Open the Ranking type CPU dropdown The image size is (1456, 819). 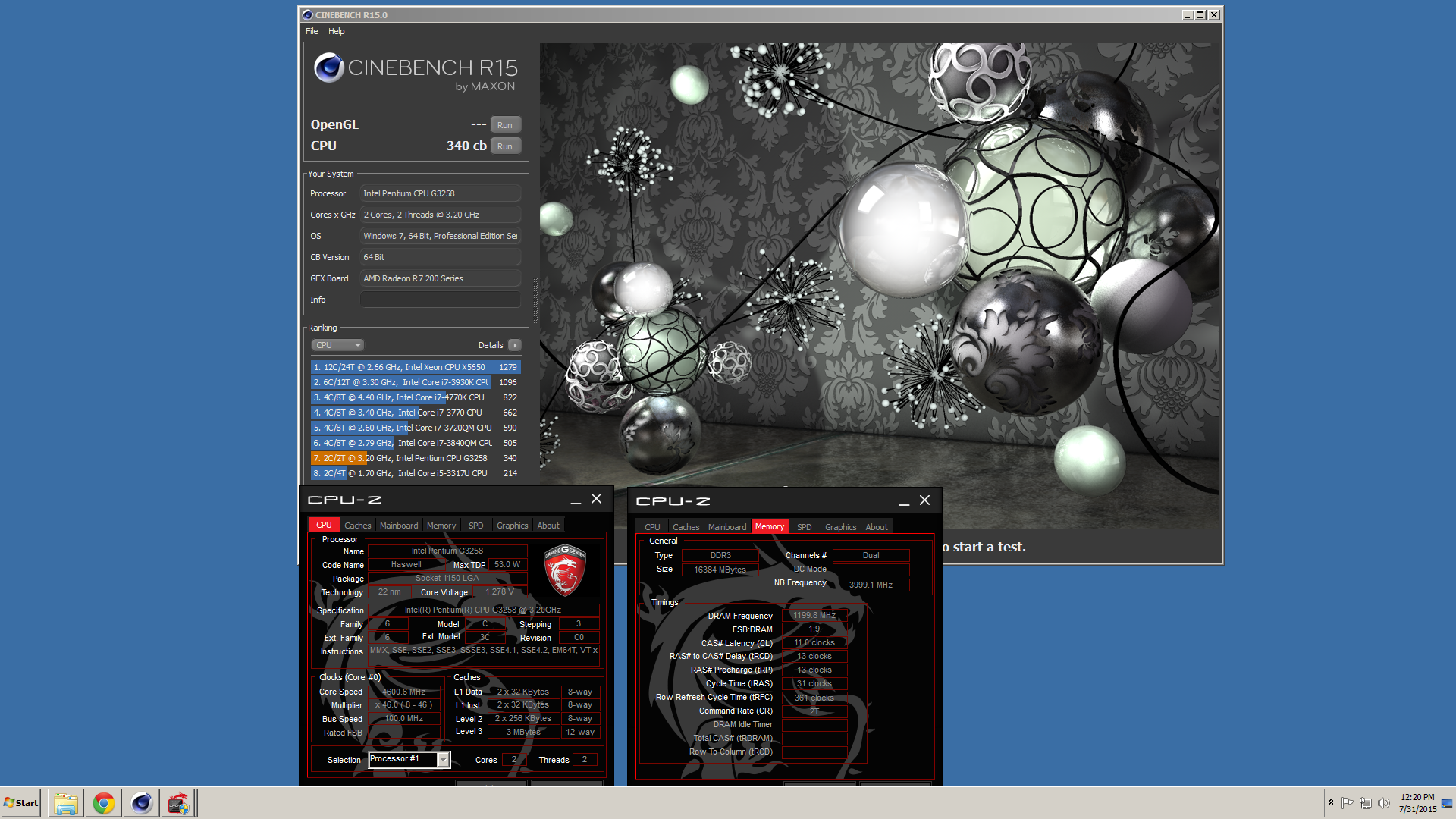tap(337, 345)
